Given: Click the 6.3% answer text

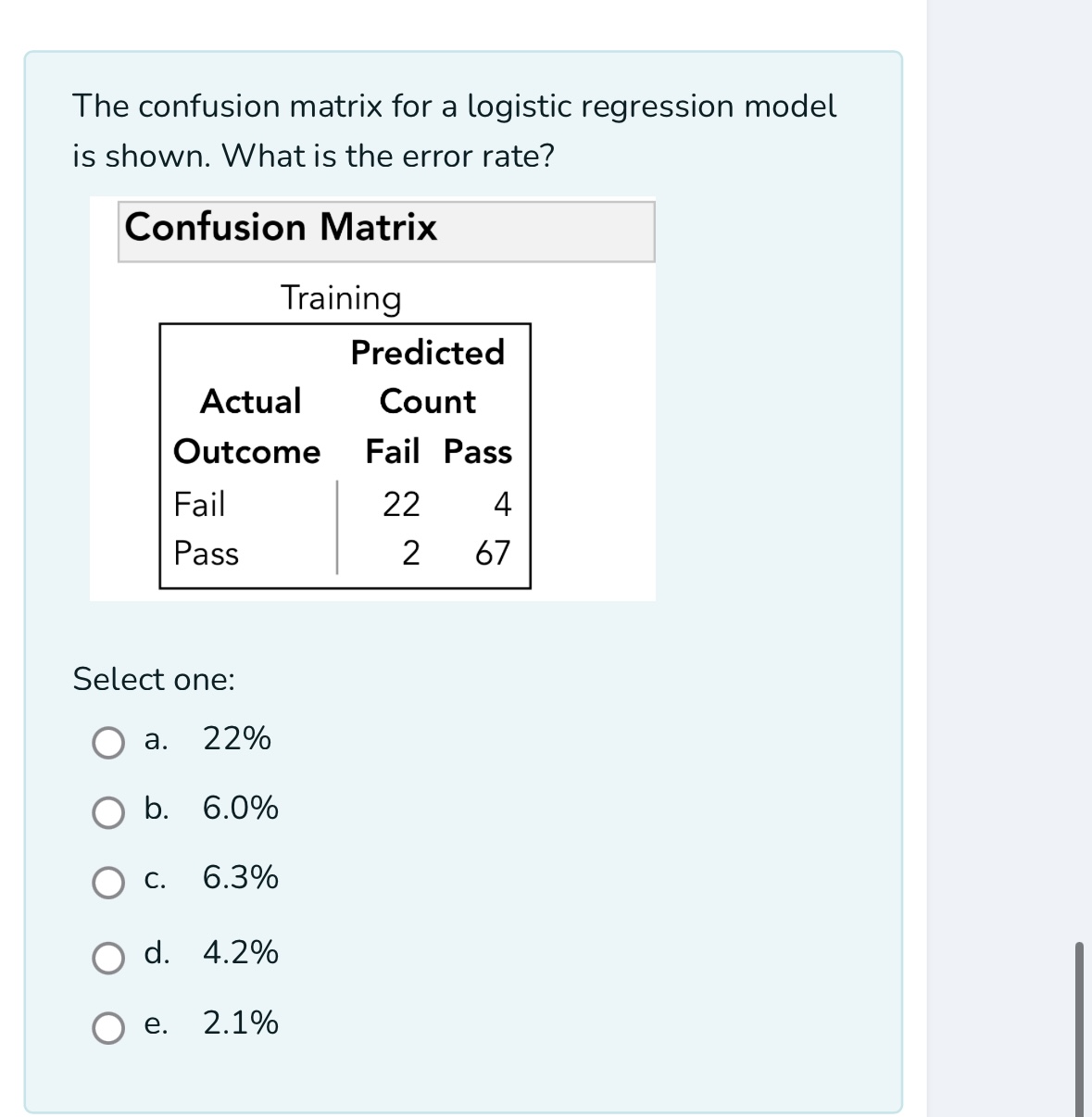Looking at the screenshot, I should [242, 880].
